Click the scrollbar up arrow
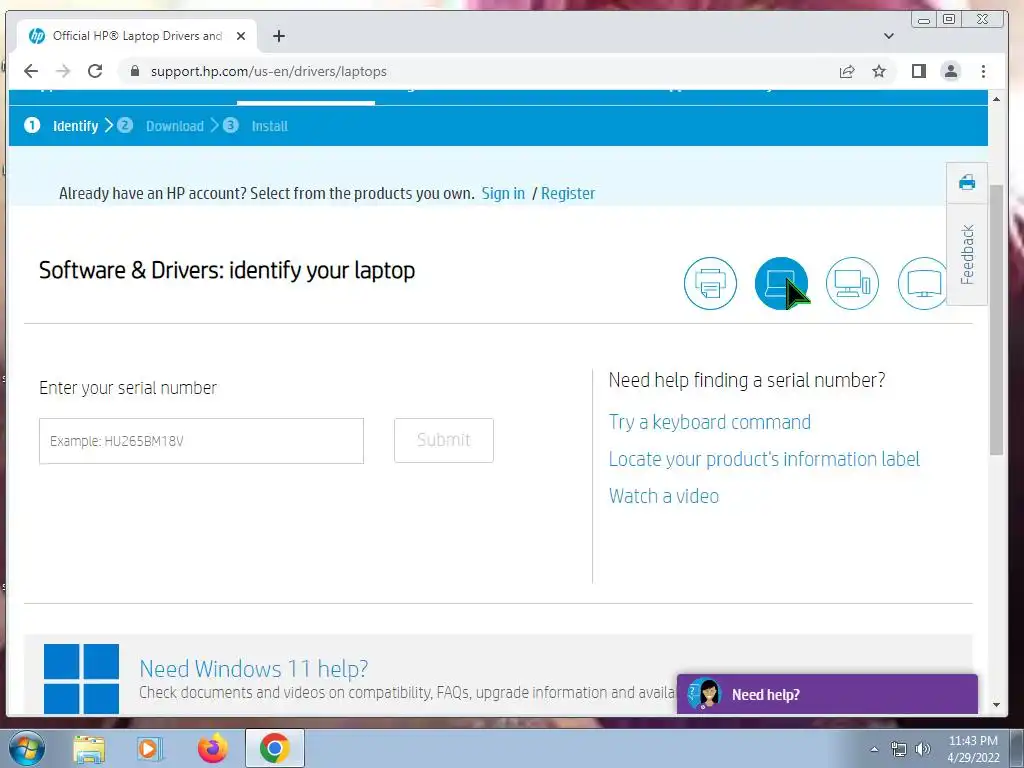 point(996,99)
